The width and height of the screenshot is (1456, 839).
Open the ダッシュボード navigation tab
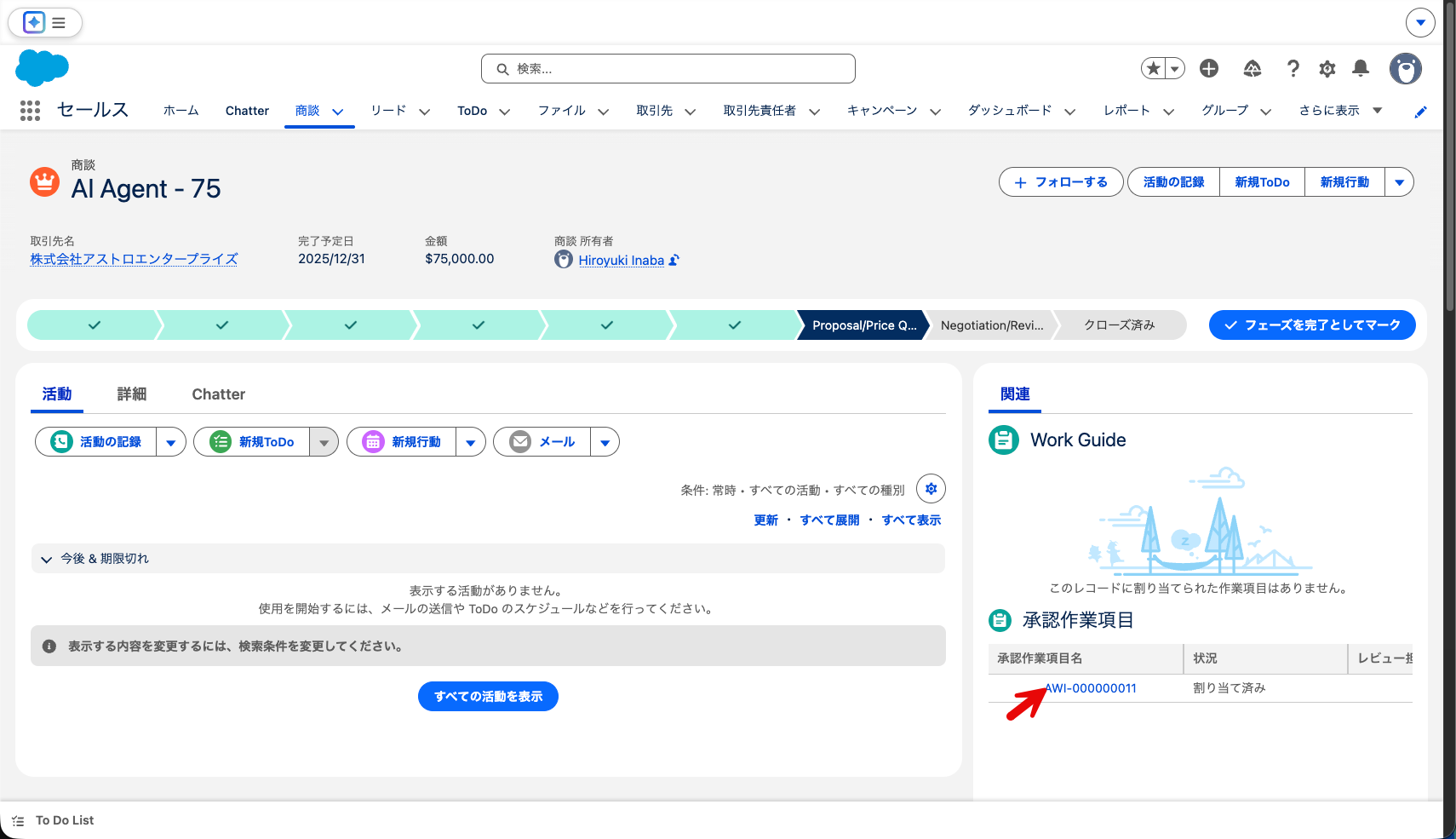(1010, 111)
